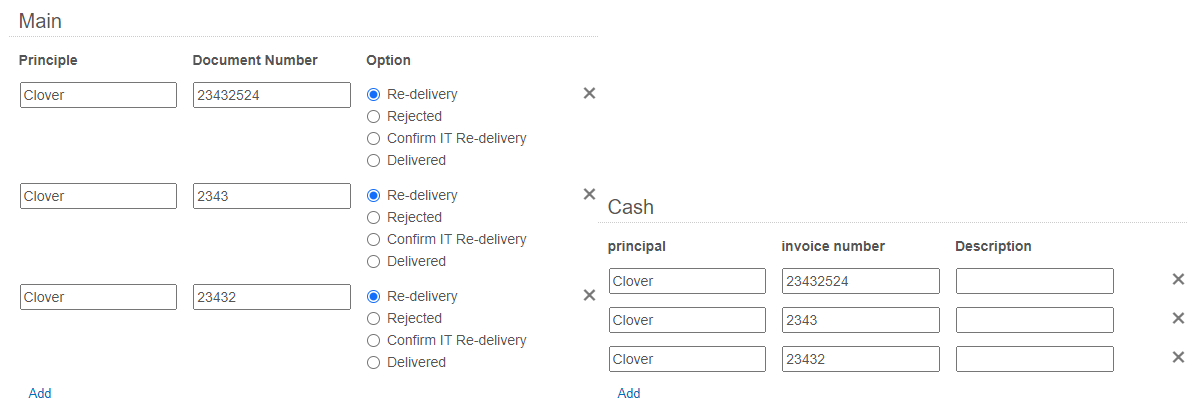Click Document Number field containing 2343
Screen dimensions: 1196x412
pyautogui.click(x=272, y=196)
